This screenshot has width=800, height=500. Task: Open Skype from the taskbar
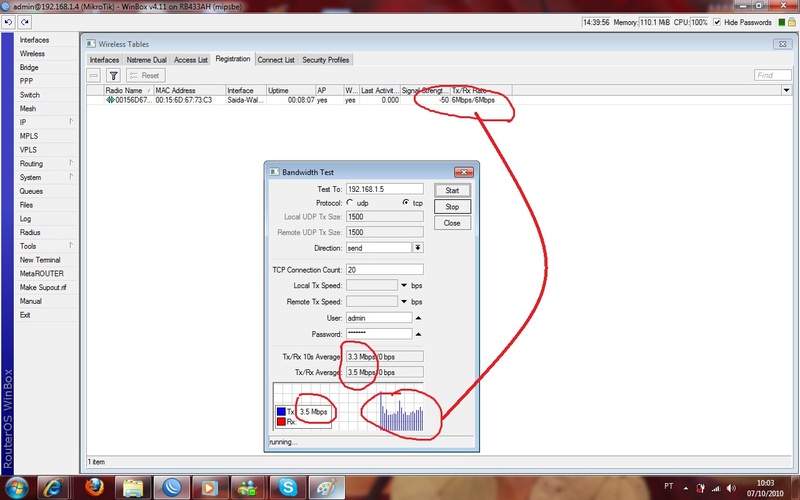tap(287, 488)
